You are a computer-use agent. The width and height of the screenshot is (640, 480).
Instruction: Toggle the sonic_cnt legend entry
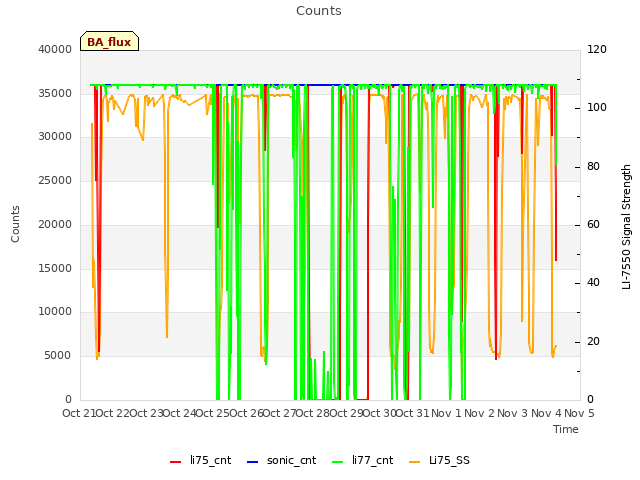282,460
